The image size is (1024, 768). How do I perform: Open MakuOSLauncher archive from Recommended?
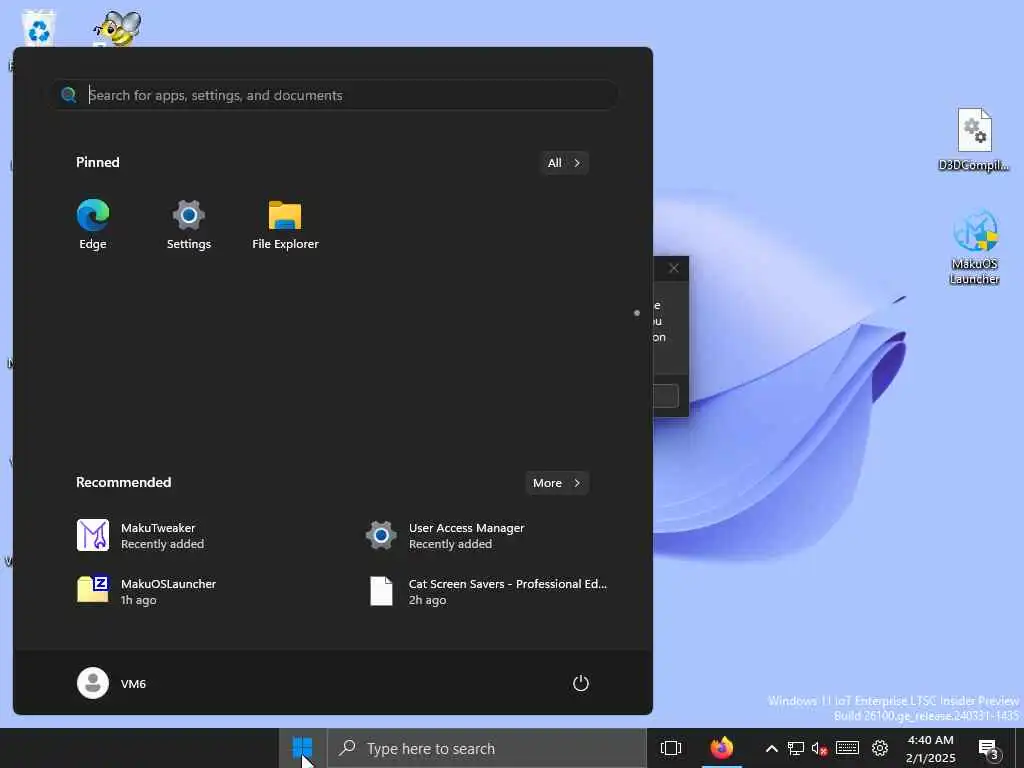pyautogui.click(x=147, y=591)
